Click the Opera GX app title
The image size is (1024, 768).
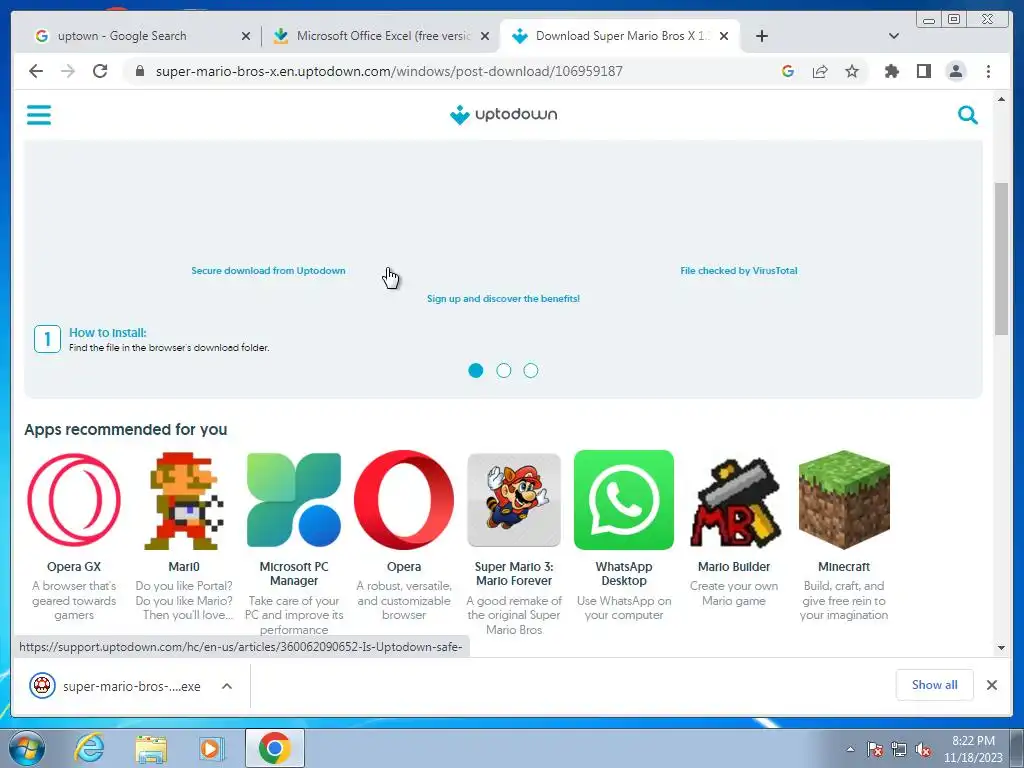[x=74, y=567]
